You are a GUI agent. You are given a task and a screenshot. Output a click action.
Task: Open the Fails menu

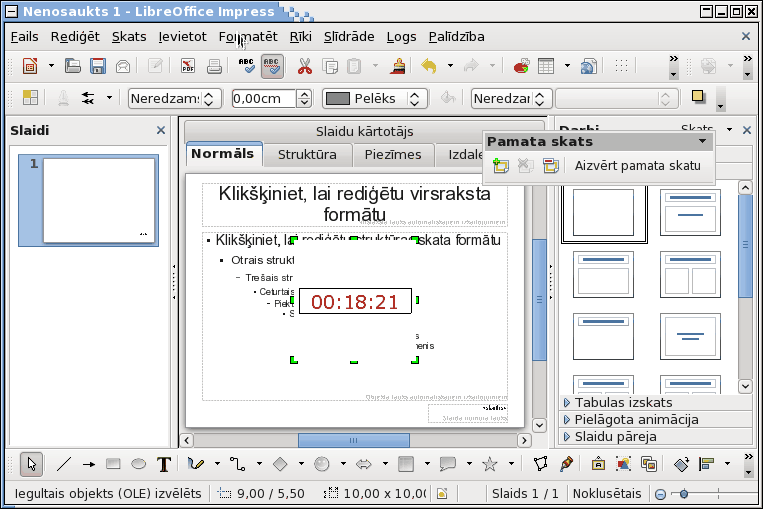24,37
